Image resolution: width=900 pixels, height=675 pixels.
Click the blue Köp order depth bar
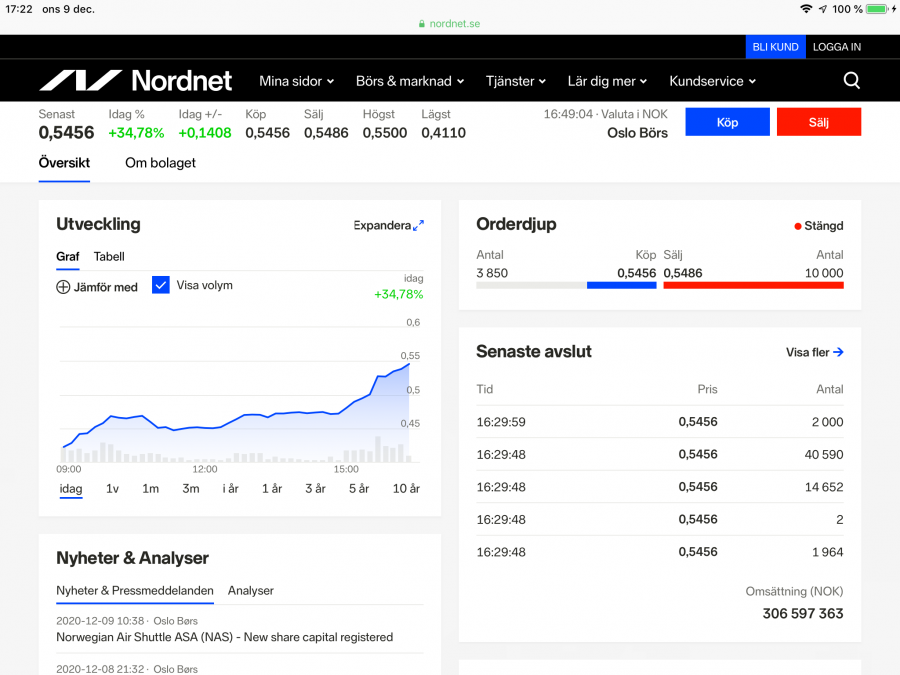621,285
